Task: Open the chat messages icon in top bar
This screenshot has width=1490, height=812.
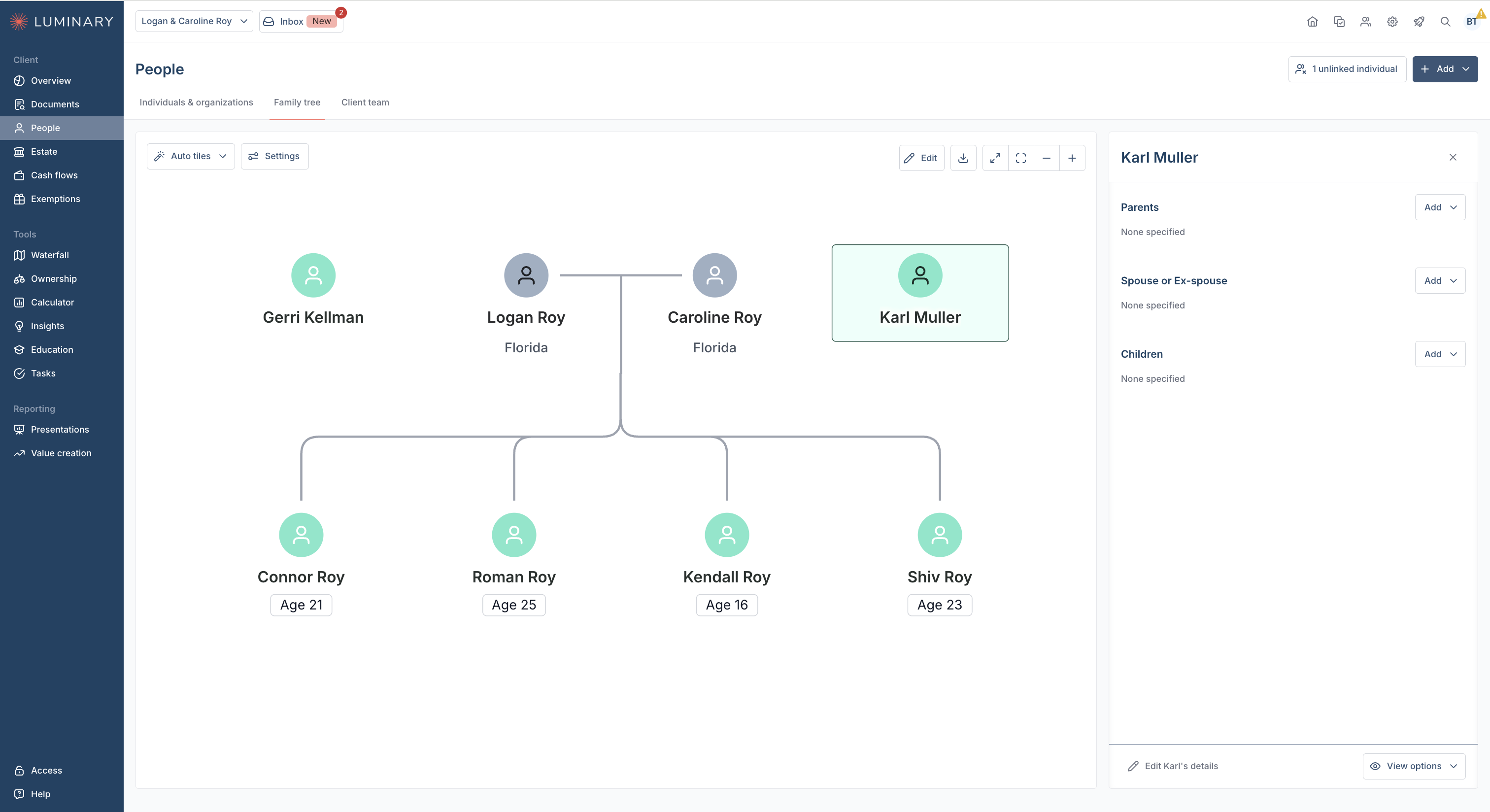Action: pyautogui.click(x=1338, y=21)
